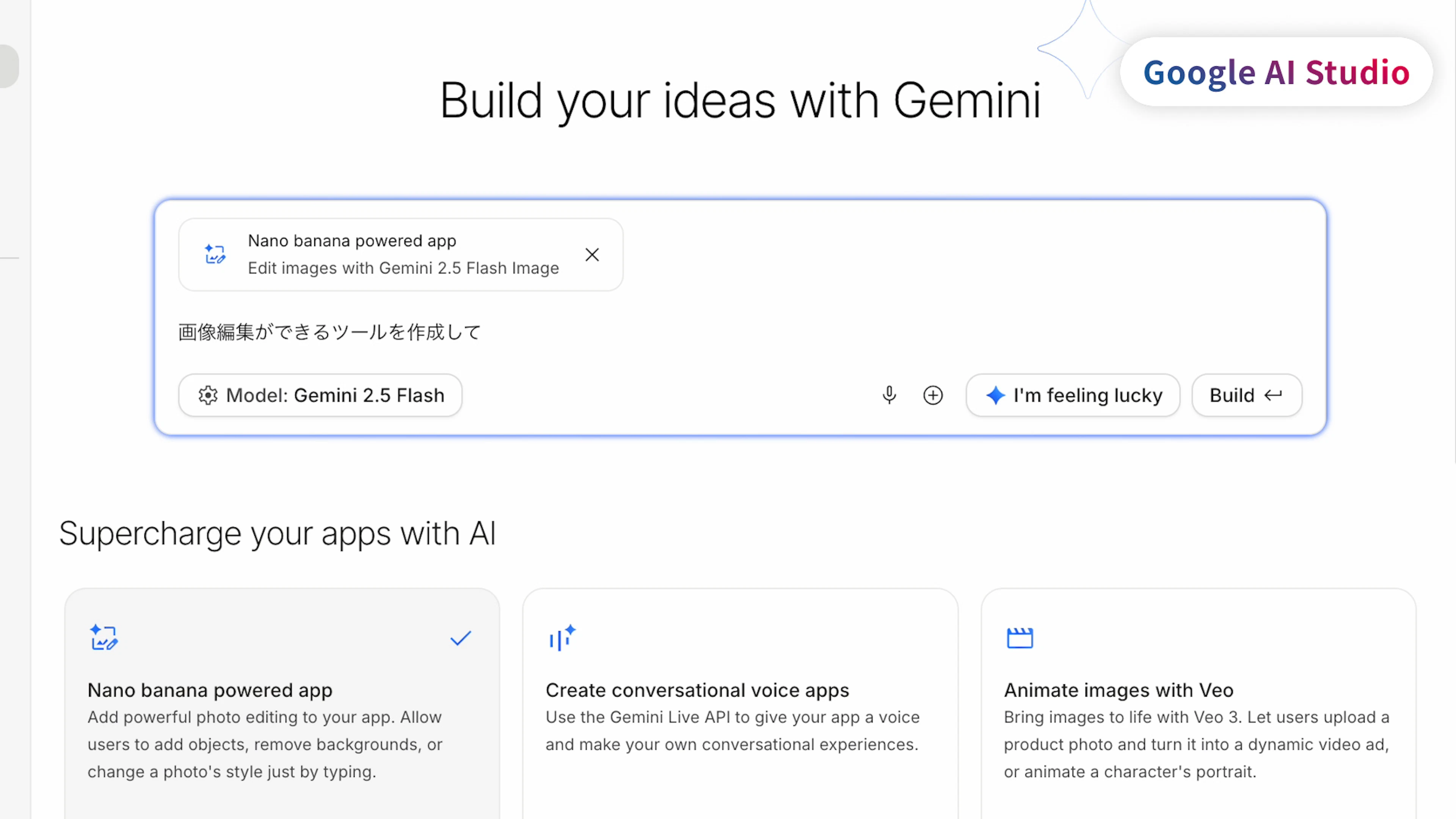Click the collapsed sidebar handle at left edge
Viewport: 1456px width, 819px height.
tap(9, 66)
